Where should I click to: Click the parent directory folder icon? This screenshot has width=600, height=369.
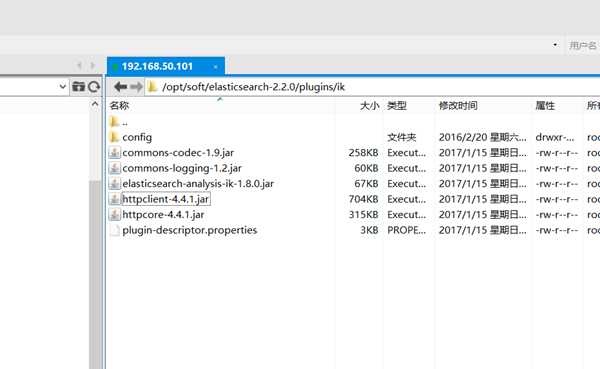click(114, 122)
